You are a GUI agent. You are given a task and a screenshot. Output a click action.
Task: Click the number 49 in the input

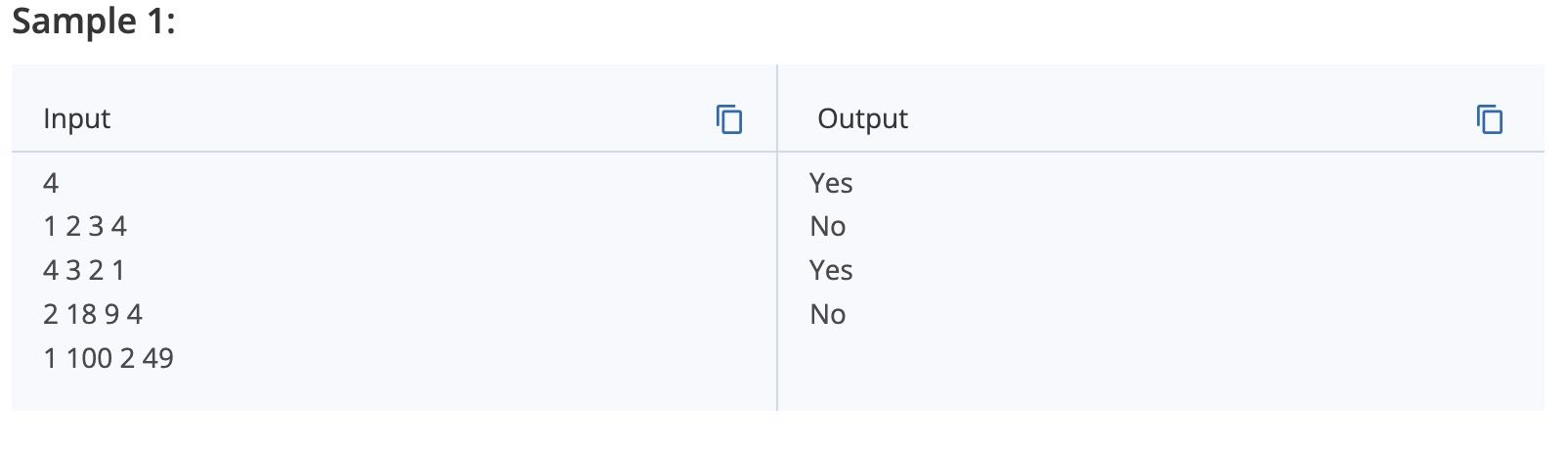[x=157, y=359]
